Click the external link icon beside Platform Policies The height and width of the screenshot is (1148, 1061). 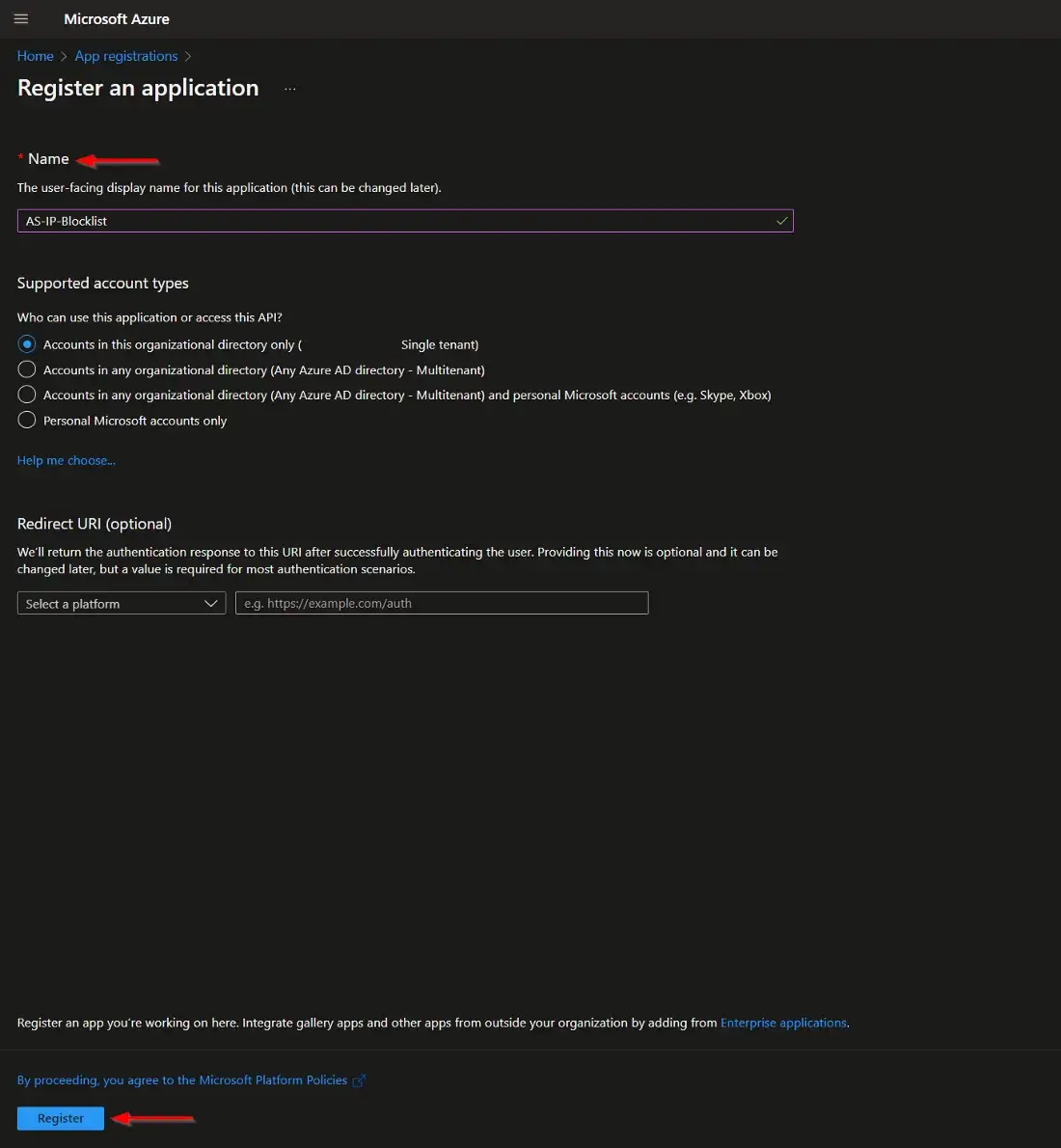coord(359,1080)
